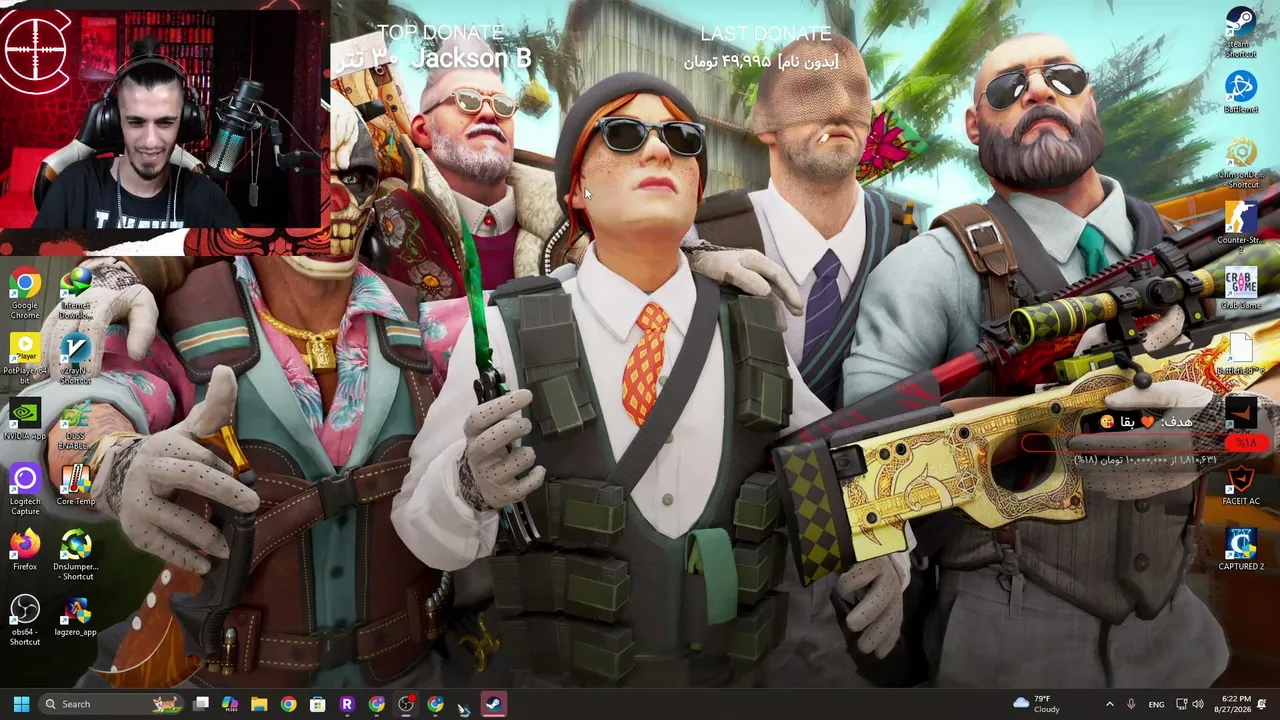Open the notification center bell icon
This screenshot has width=1280, height=720.
coord(1262,704)
